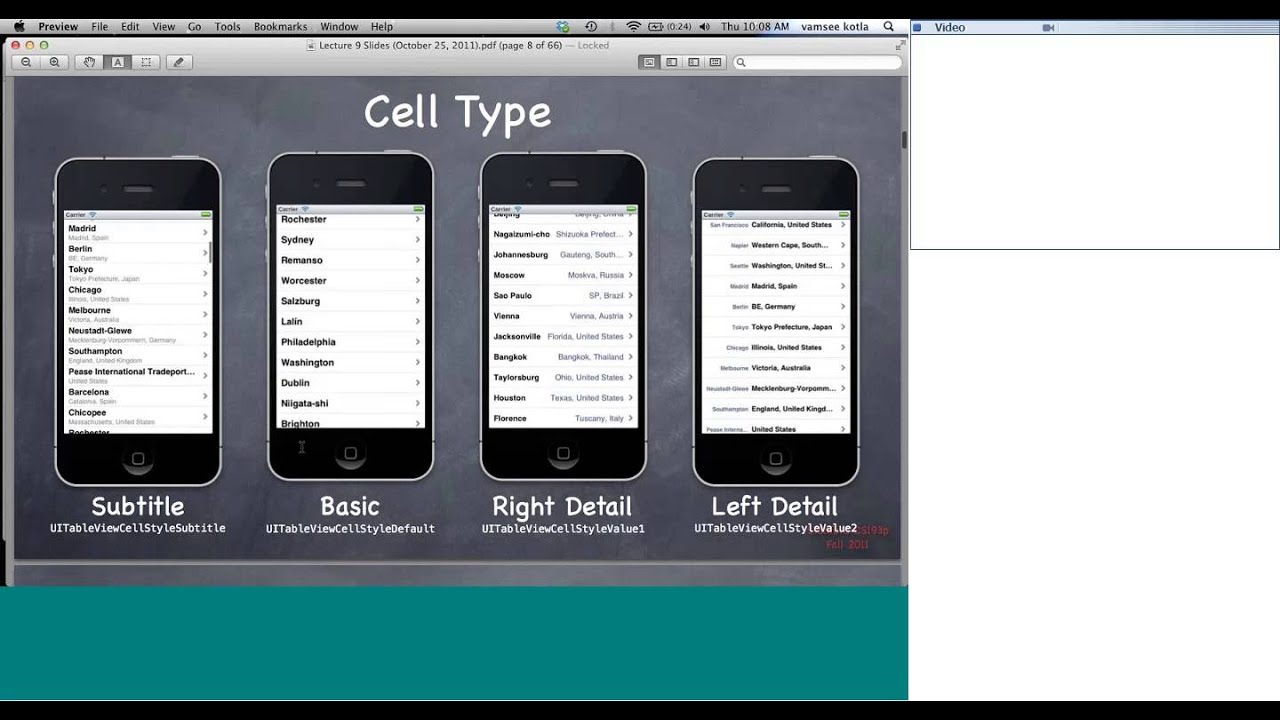
Task: Select the rectangular Select tool
Action: point(146,62)
